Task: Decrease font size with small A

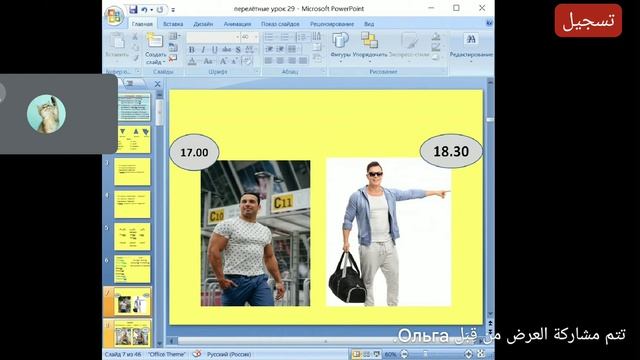Action: (234, 62)
